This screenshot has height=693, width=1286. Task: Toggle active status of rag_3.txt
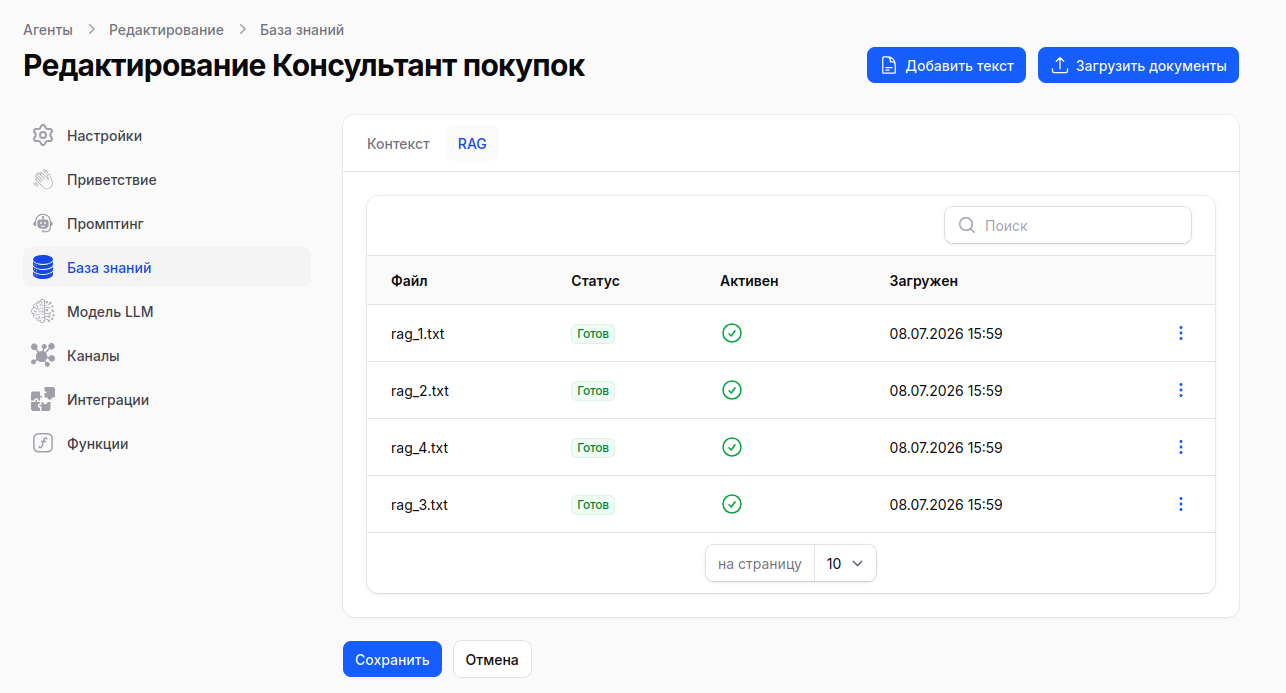[x=732, y=504]
